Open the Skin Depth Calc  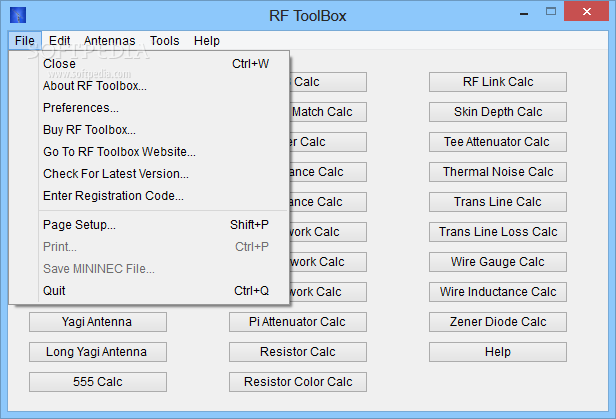click(x=498, y=112)
